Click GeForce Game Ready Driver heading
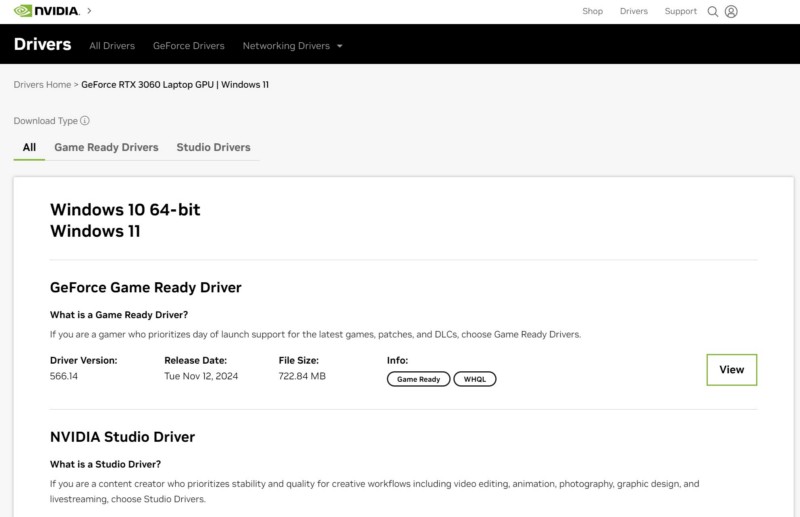The image size is (800, 517). point(145,287)
